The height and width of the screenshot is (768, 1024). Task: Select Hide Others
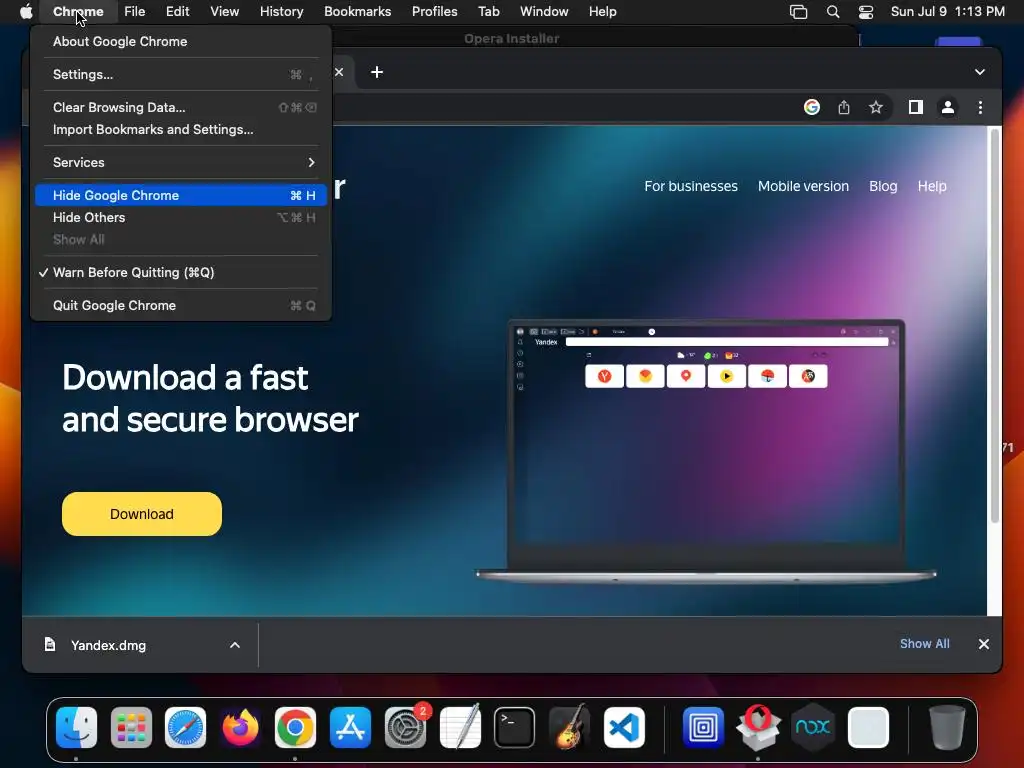(181, 217)
